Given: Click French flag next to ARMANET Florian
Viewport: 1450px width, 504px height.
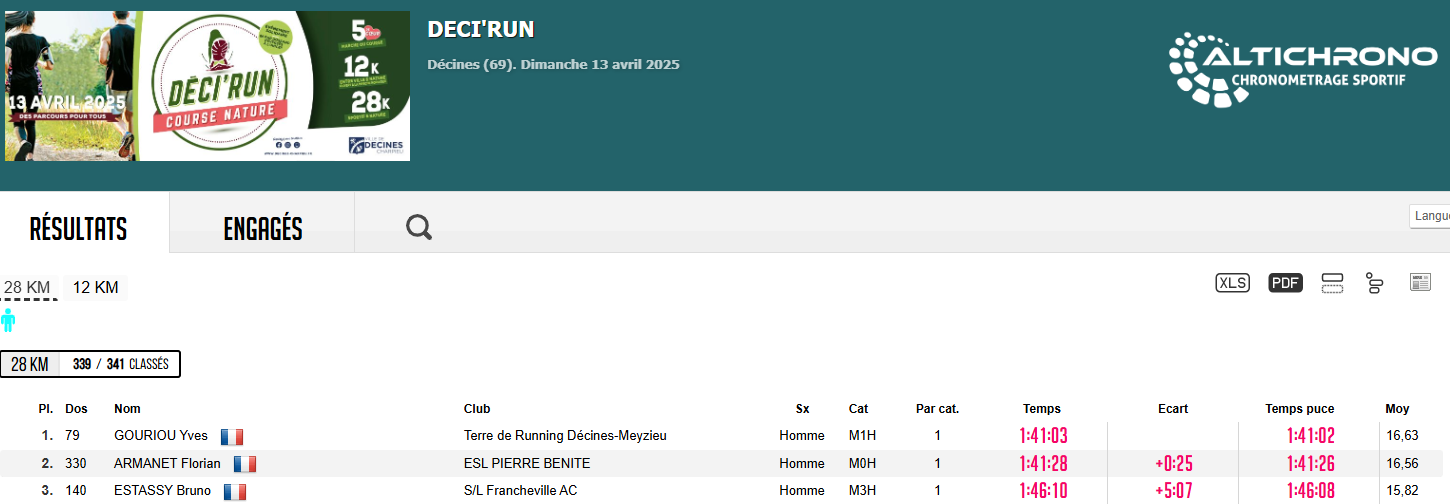Looking at the screenshot, I should 245,464.
